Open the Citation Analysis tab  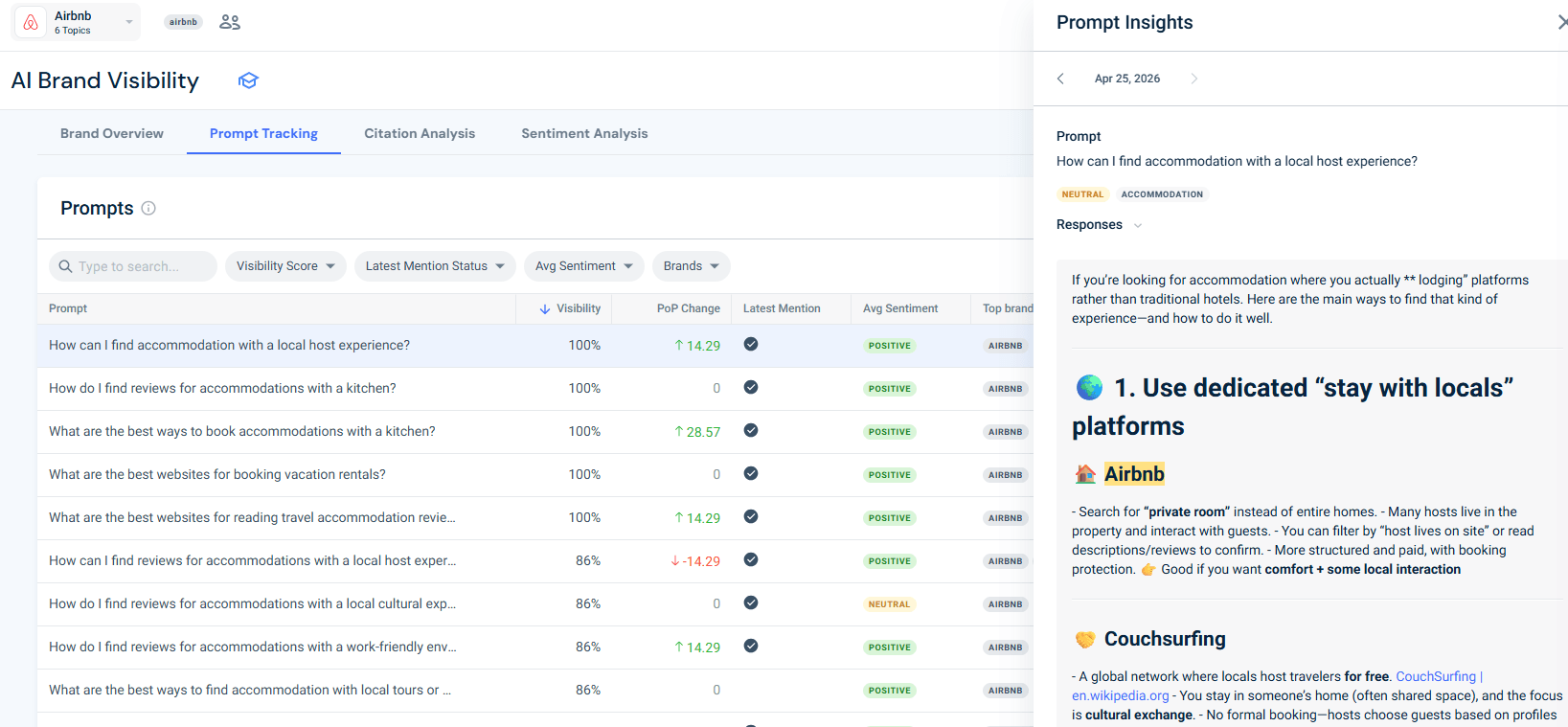click(x=420, y=133)
